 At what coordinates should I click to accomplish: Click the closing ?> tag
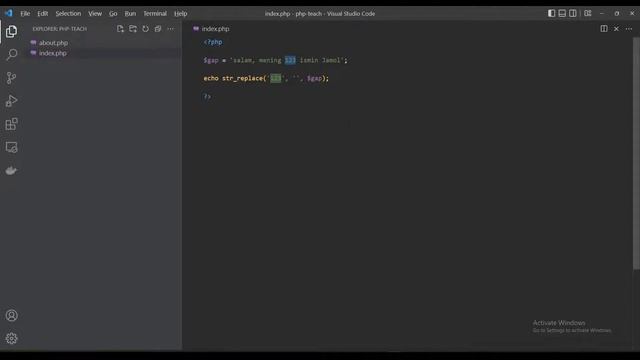(207, 96)
